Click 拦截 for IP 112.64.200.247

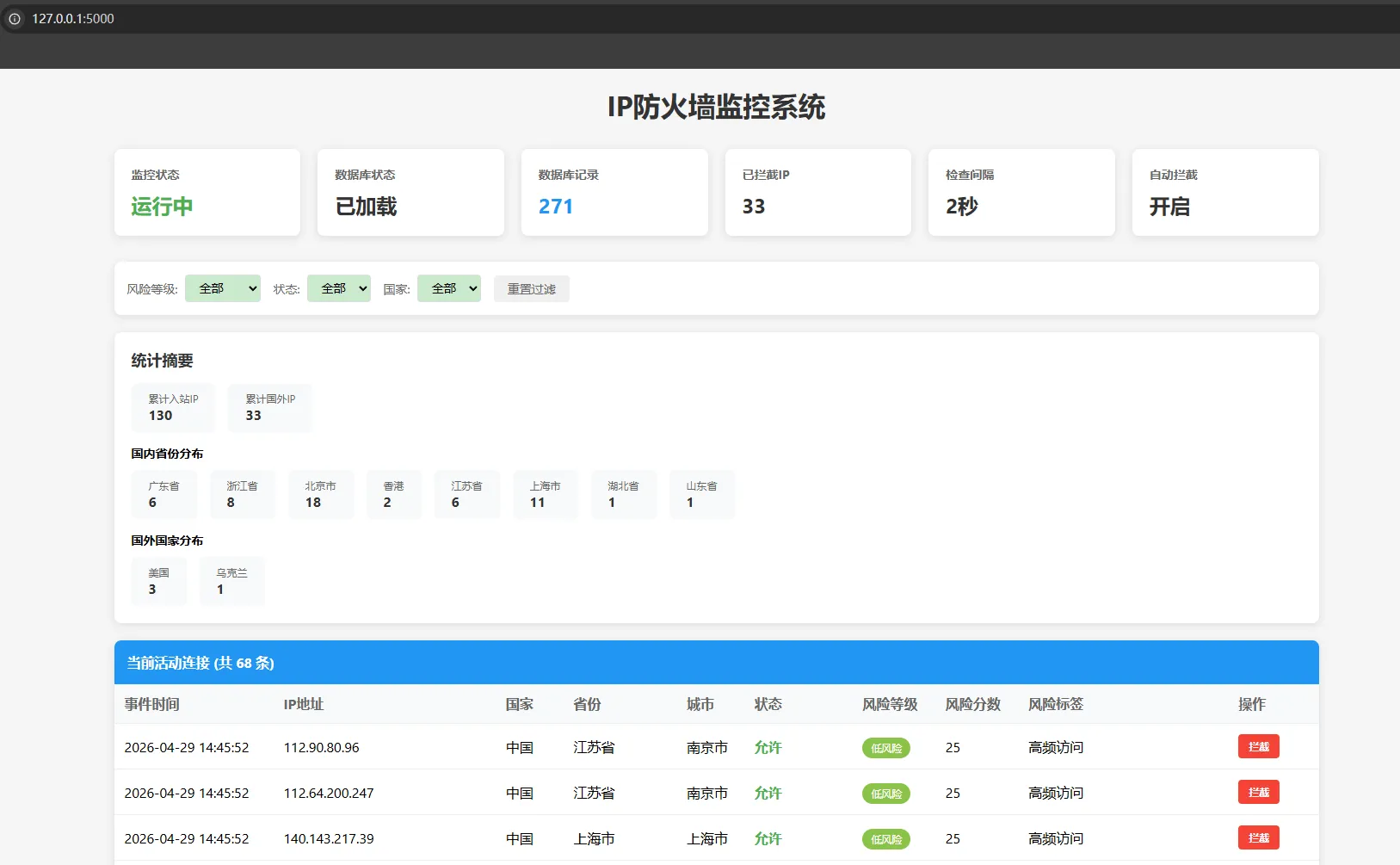[1259, 792]
